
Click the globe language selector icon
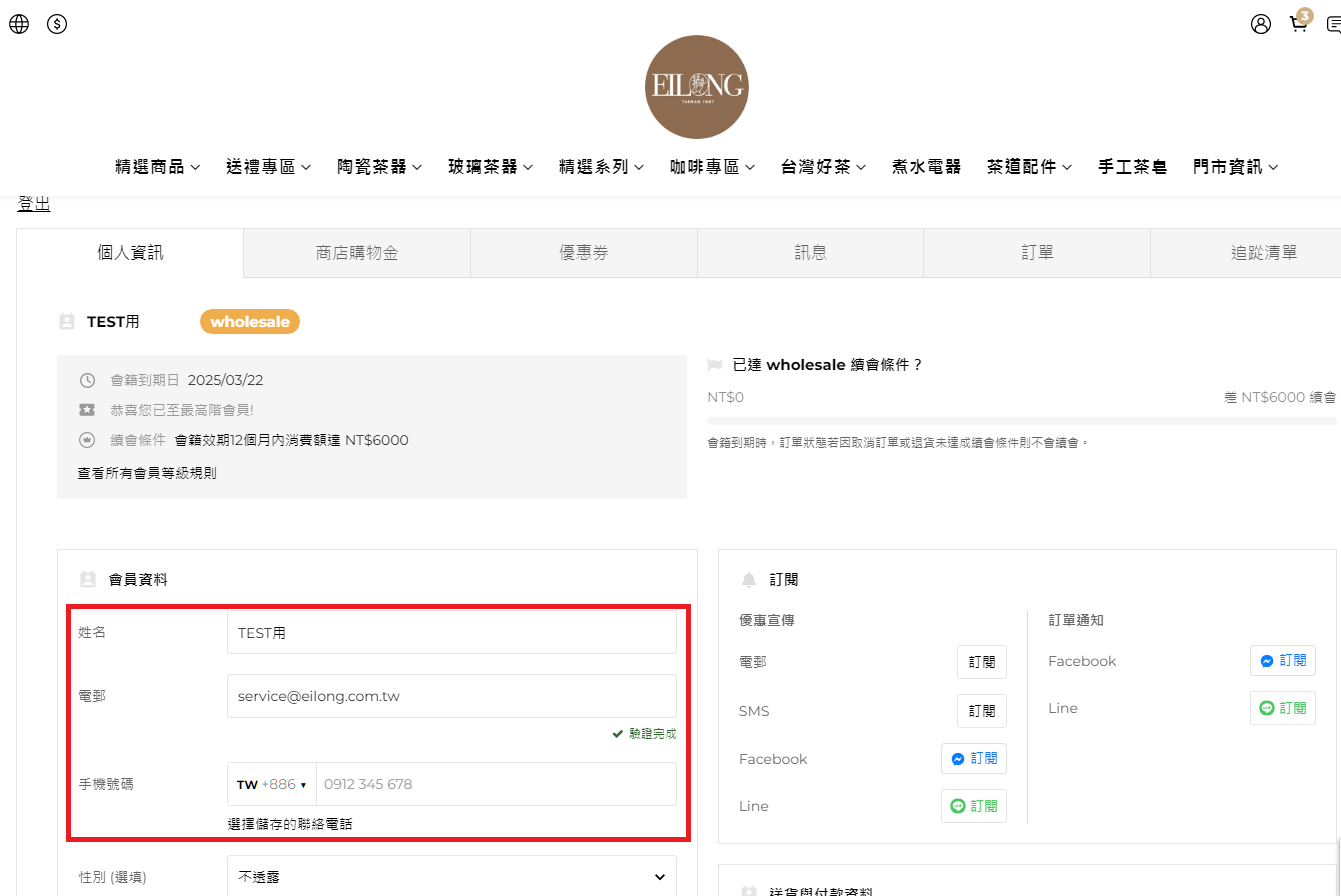[x=19, y=24]
